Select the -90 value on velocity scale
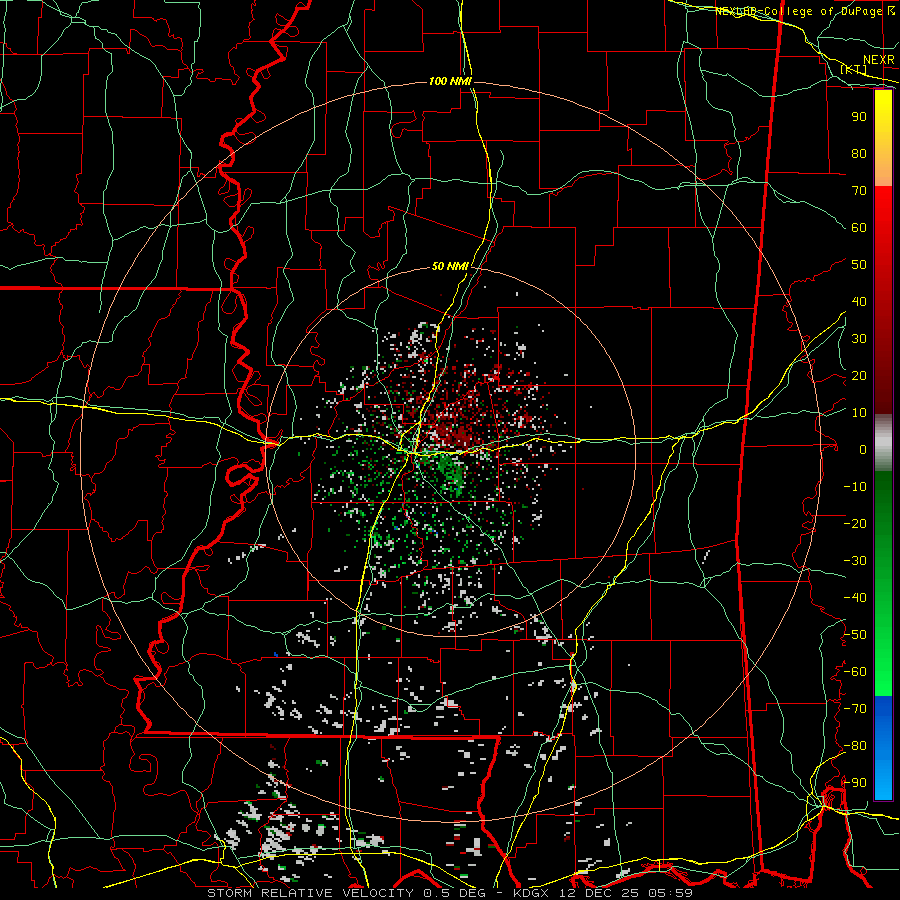Viewport: 900px width, 900px height. pos(855,783)
